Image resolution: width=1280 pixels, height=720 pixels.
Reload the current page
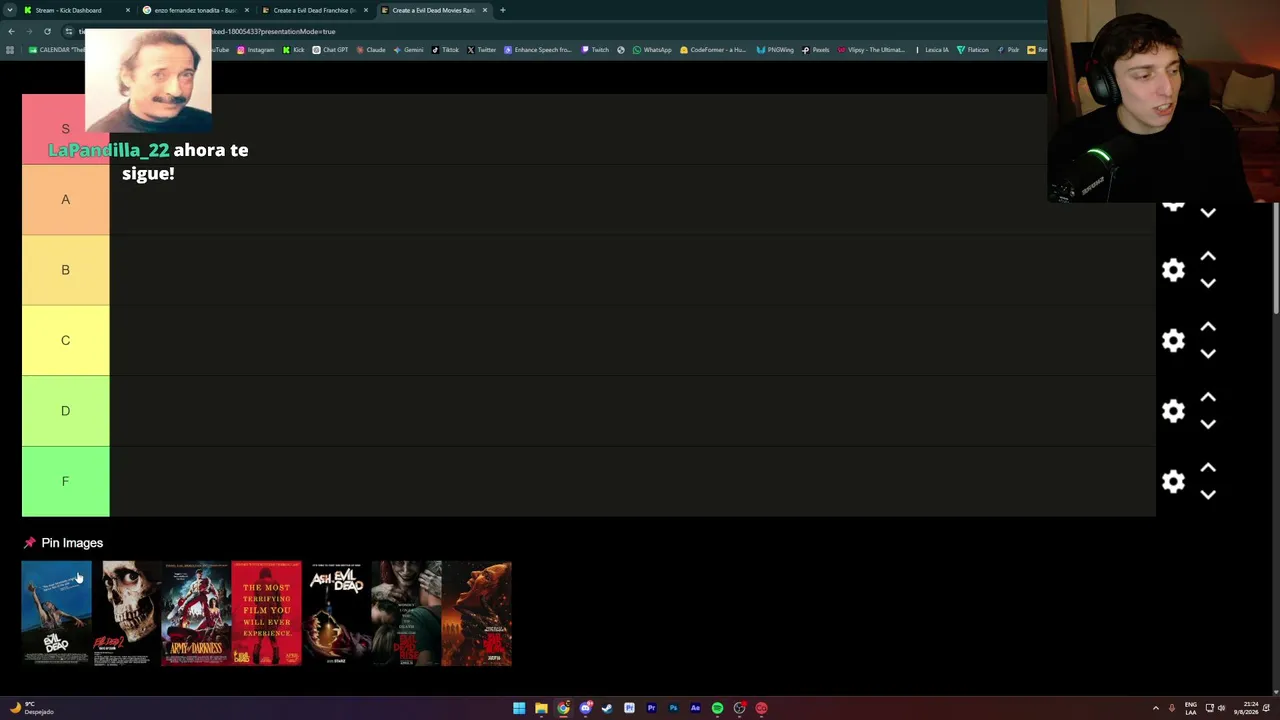point(47,31)
